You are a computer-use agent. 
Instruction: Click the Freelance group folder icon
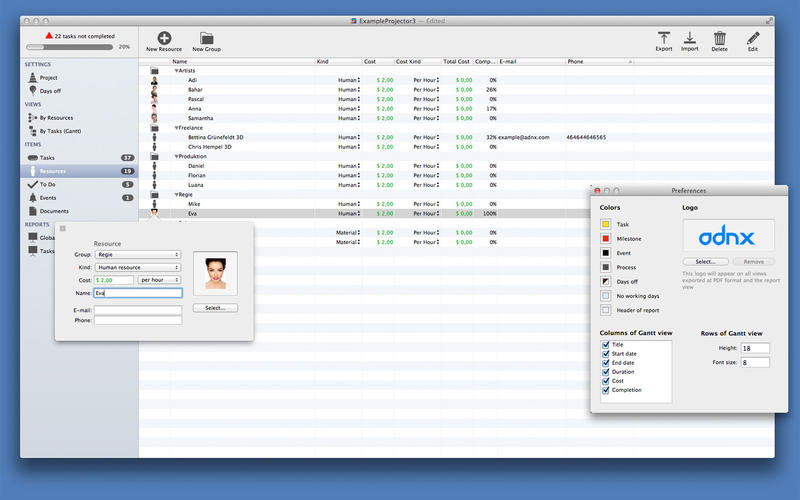tap(155, 128)
